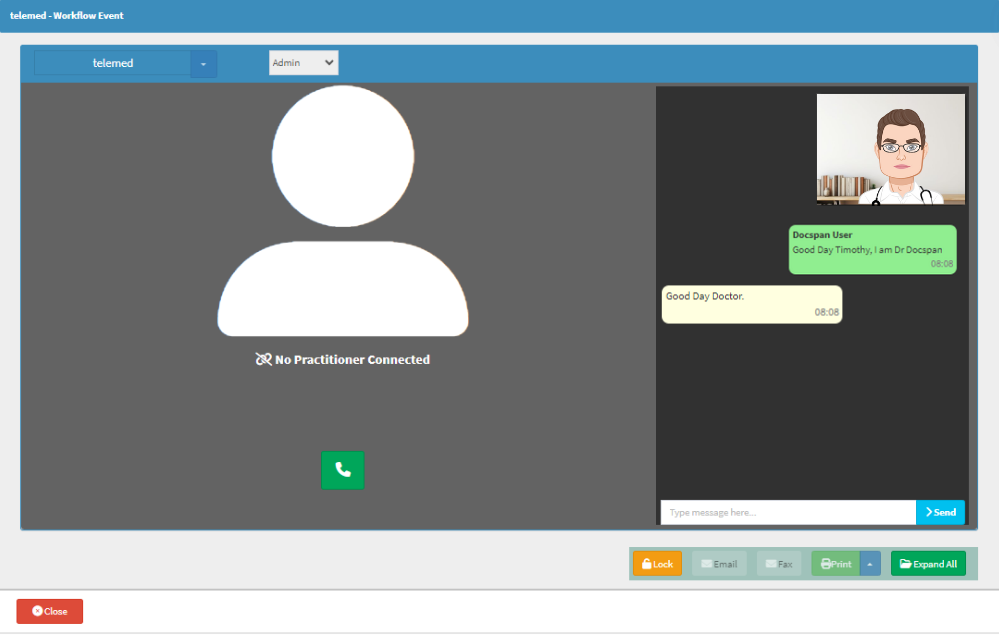Lock the workflow event

pos(658,564)
